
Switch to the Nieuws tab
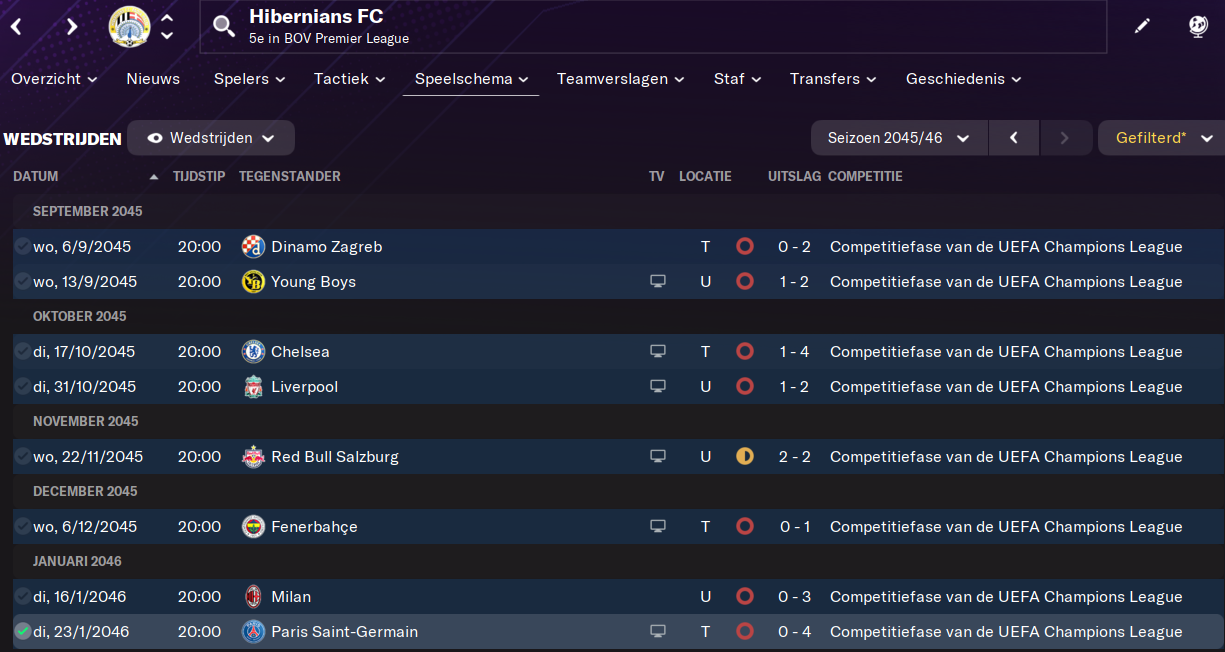(x=153, y=79)
